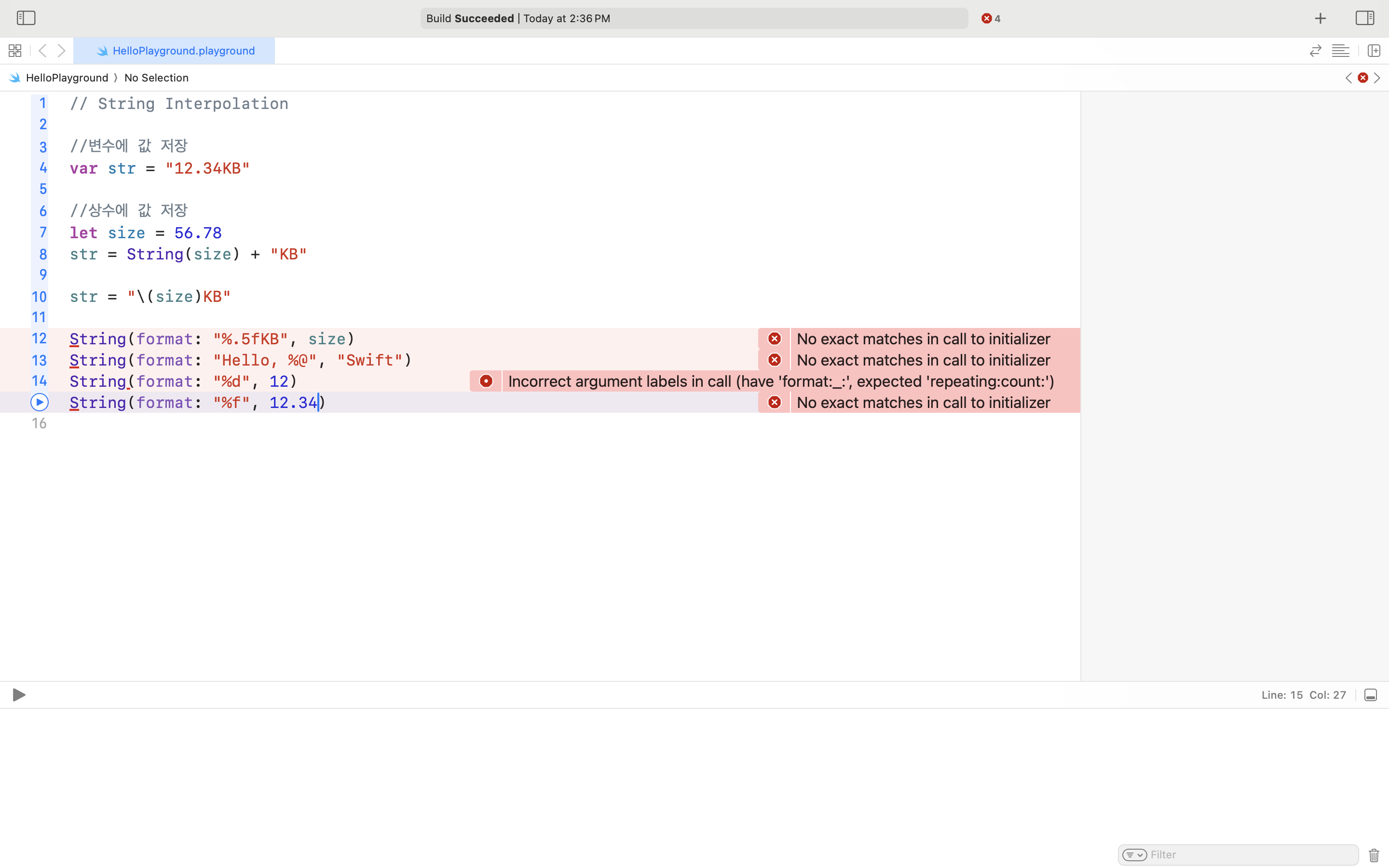Go forward in editor history
The width and height of the screenshot is (1389, 868).
point(61,51)
